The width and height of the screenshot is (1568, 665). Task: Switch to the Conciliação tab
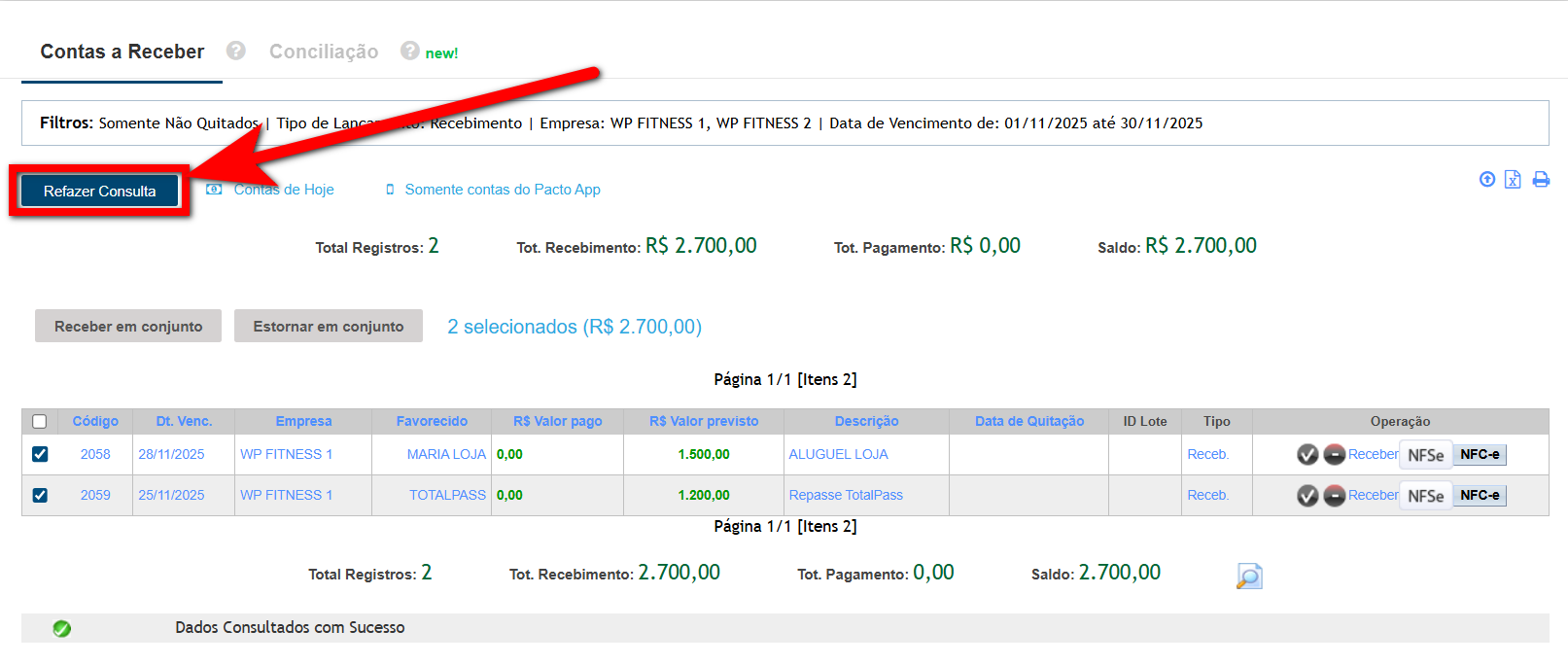[x=324, y=52]
